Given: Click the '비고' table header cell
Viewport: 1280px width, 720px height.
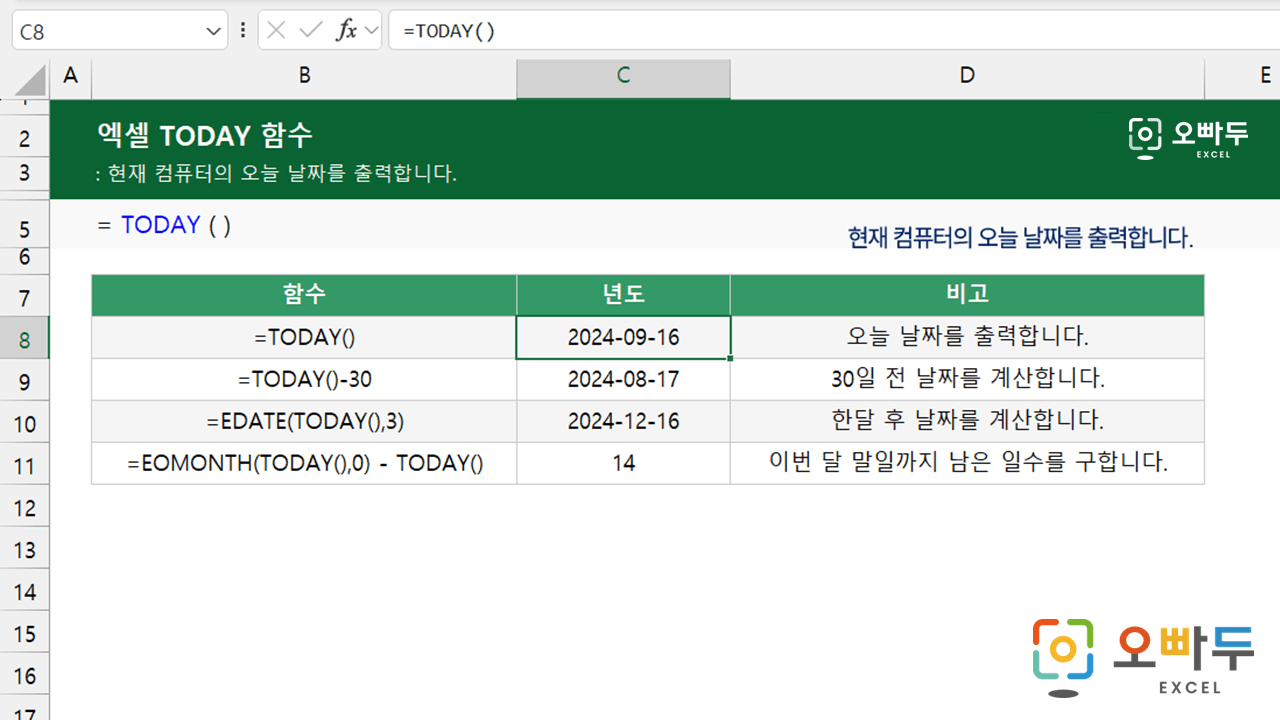Looking at the screenshot, I should tap(967, 295).
